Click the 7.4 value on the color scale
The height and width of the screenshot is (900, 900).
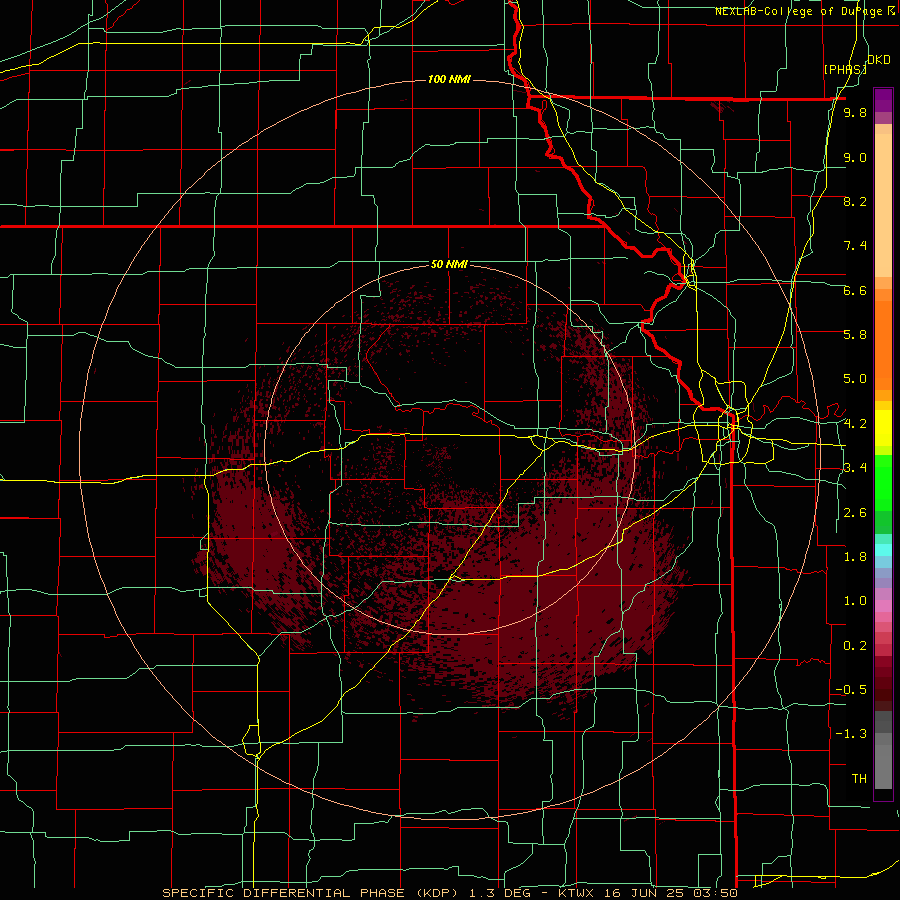[855, 246]
